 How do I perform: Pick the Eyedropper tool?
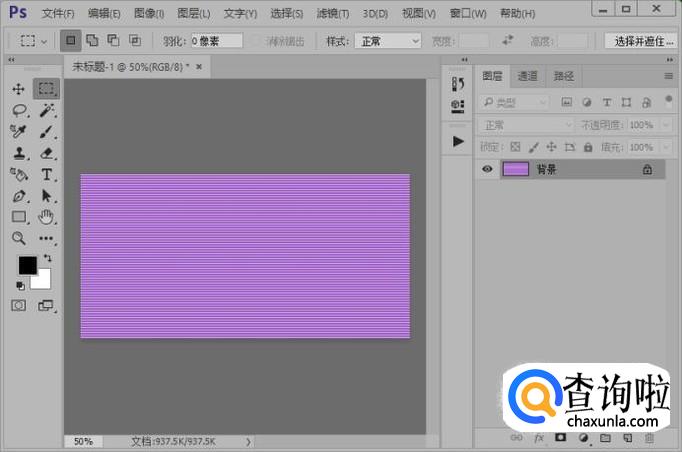[19, 132]
